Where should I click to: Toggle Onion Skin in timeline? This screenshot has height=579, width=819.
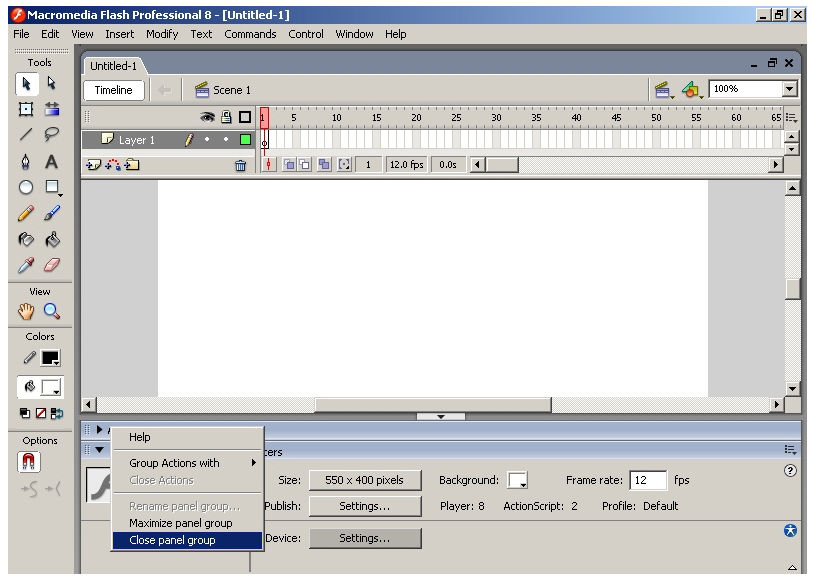click(288, 165)
